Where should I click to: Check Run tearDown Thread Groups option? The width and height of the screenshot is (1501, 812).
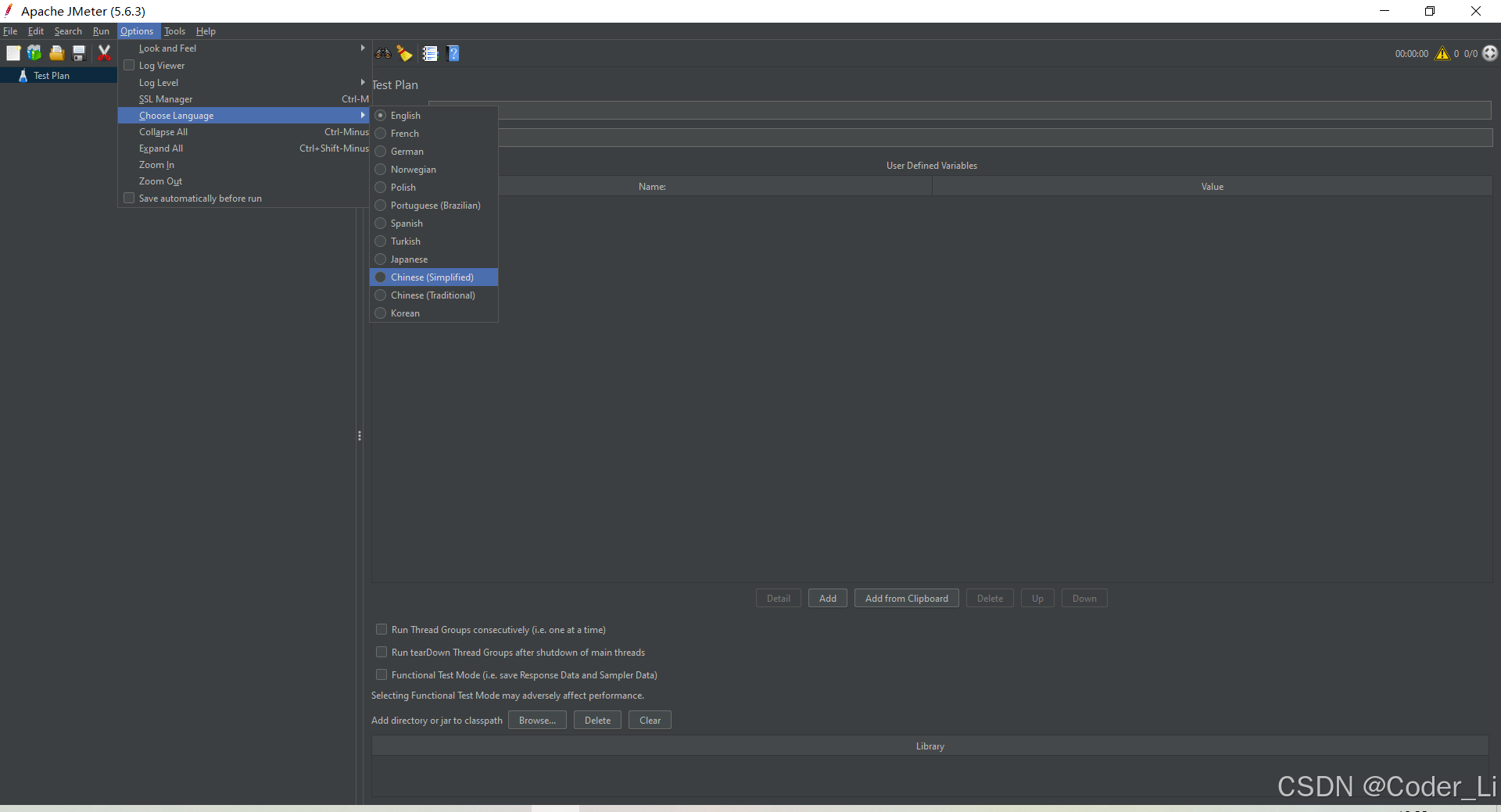[382, 652]
